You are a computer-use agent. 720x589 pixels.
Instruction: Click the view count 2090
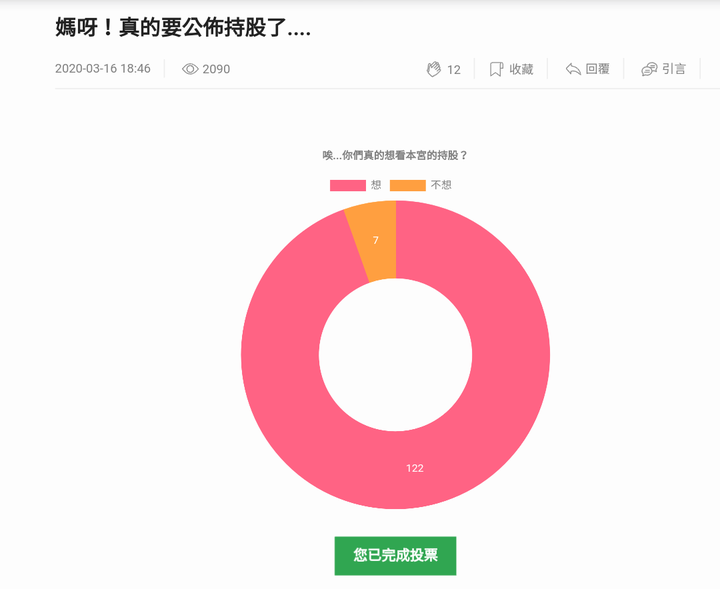(x=216, y=69)
